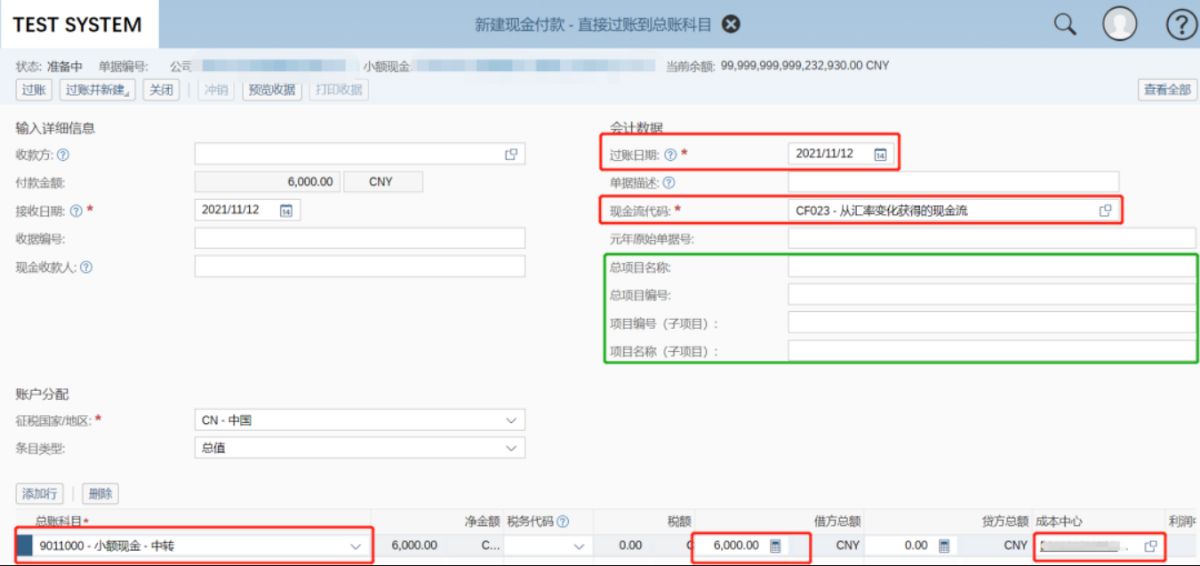Viewport: 1200px width, 566px height.
Task: Open the user profile avatar icon
Action: coord(1119,24)
